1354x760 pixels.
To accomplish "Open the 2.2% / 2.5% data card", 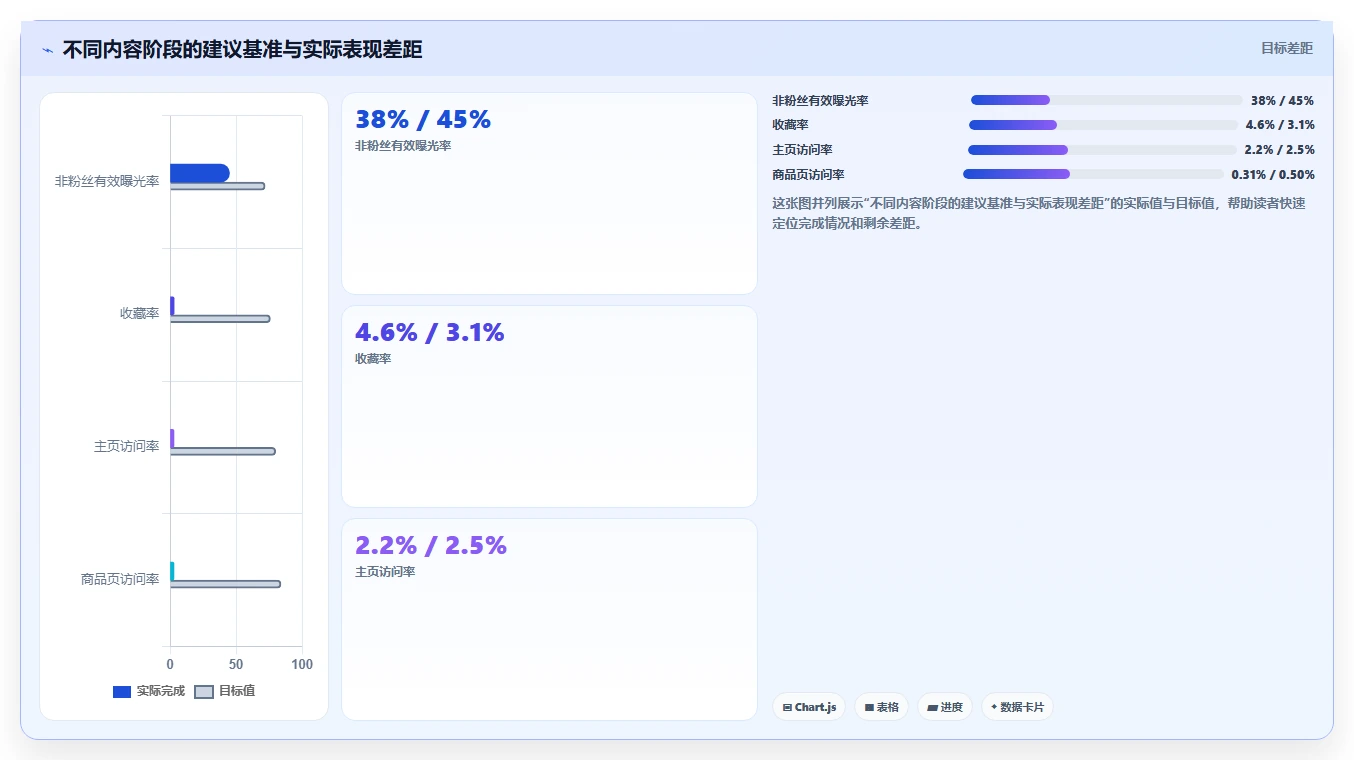I will coord(549,619).
